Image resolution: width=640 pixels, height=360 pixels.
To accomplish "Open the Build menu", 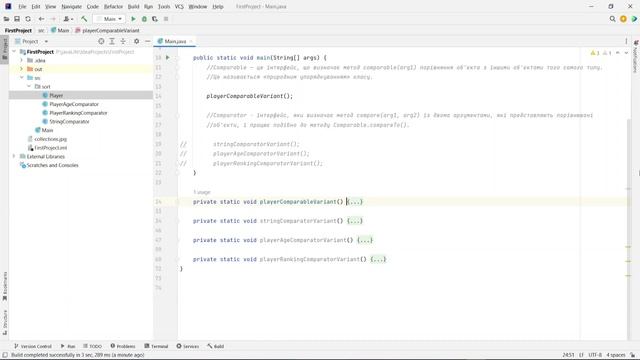I will [x=133, y=7].
